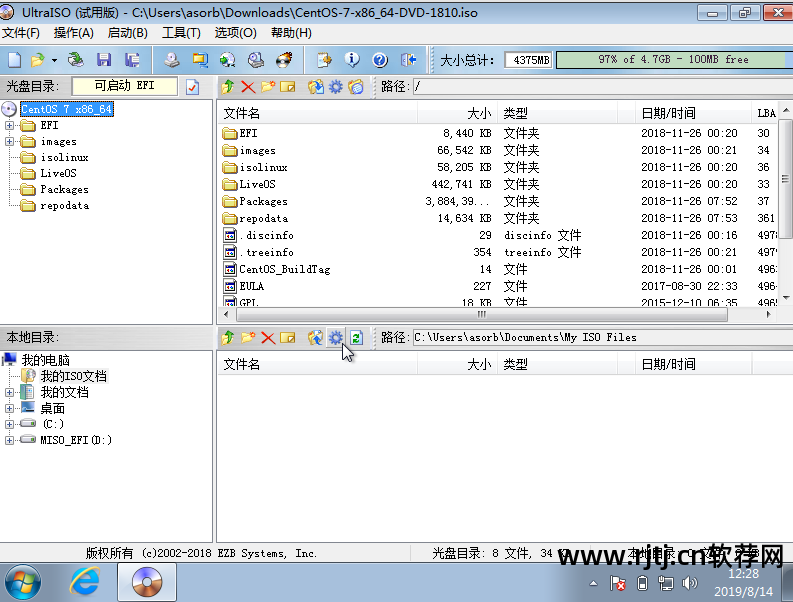Click the image path field showing /
This screenshot has height=602, width=793.
pyautogui.click(x=603, y=87)
